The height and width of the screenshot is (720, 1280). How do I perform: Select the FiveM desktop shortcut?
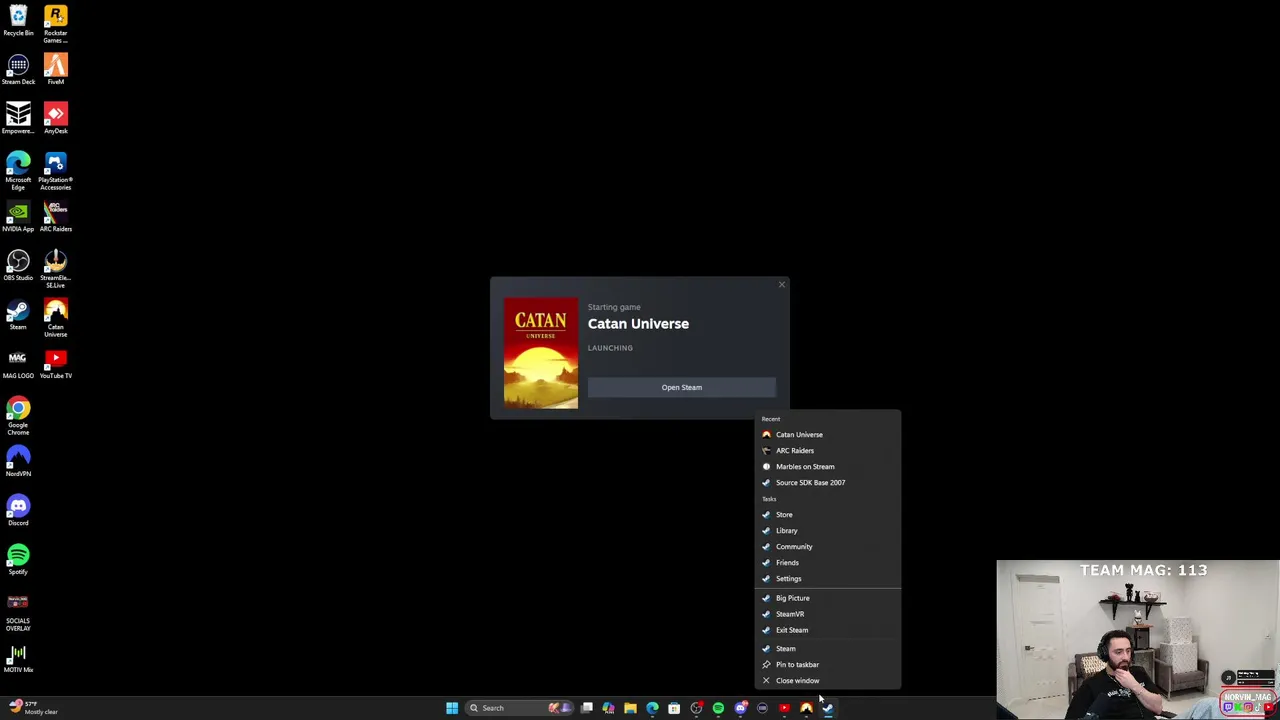pyautogui.click(x=55, y=70)
